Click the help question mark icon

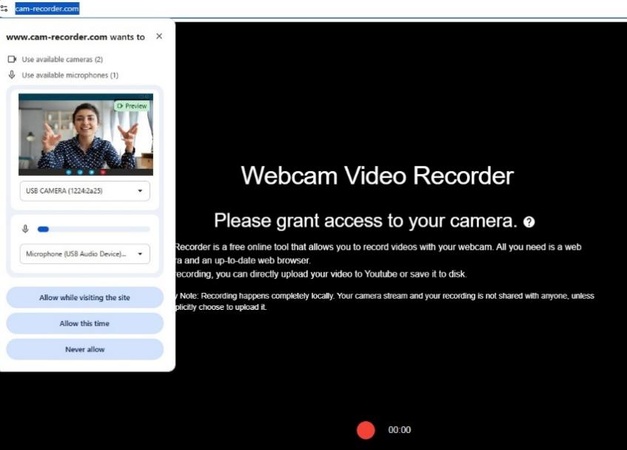coord(529,222)
